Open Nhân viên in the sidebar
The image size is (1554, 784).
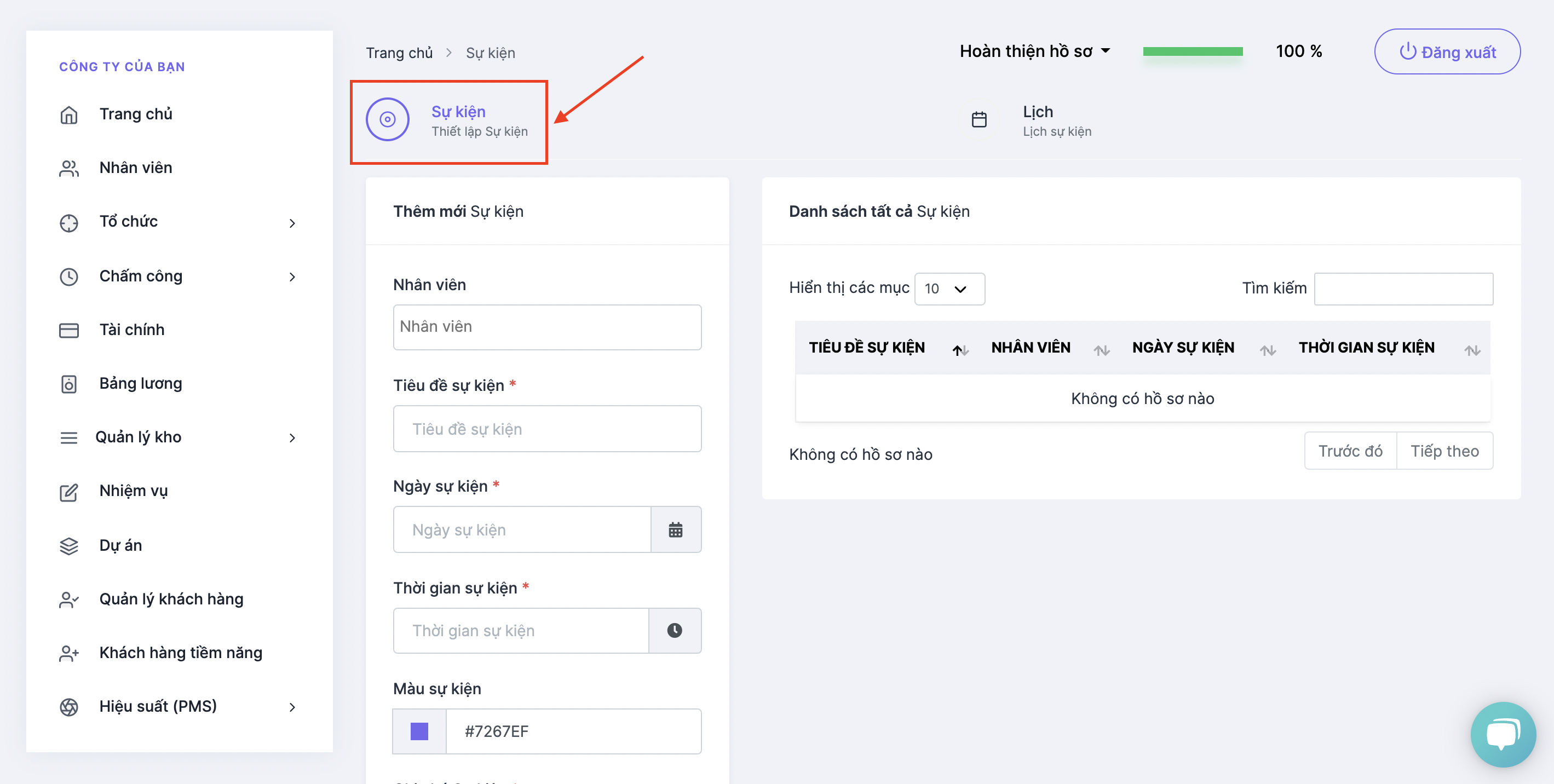point(136,168)
